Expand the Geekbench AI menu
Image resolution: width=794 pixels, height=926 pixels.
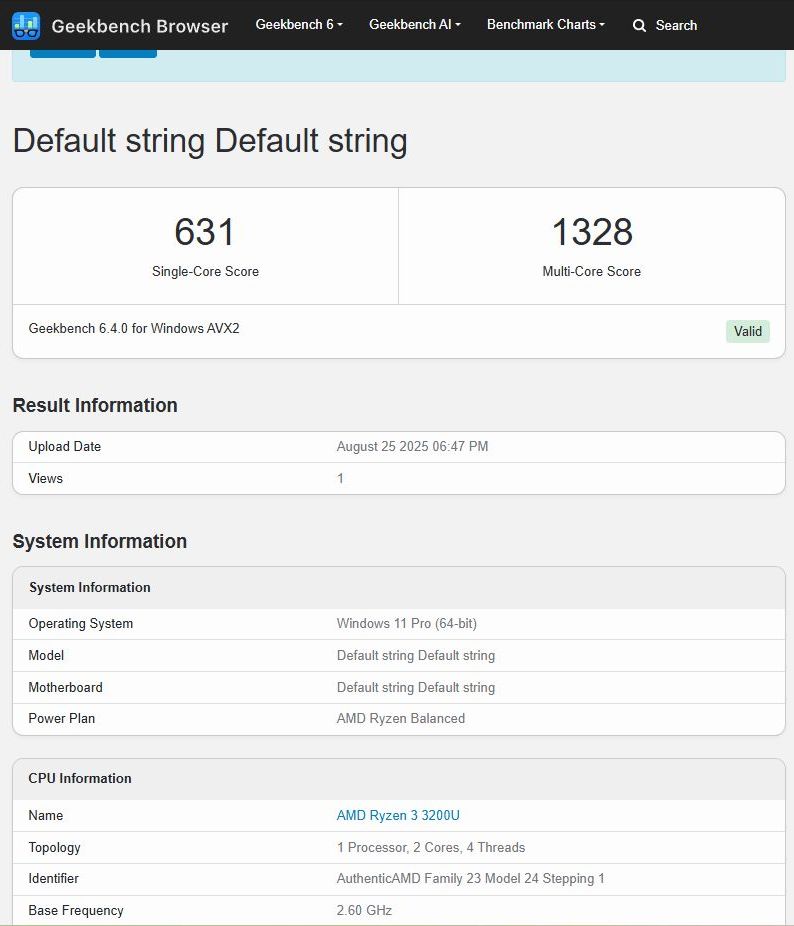coord(415,24)
